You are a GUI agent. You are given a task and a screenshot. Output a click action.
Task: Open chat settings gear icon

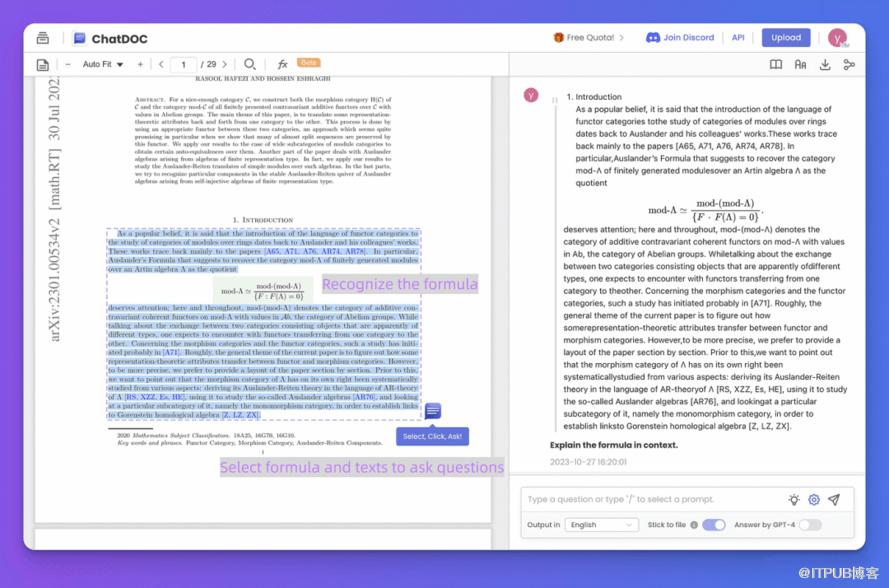(814, 500)
